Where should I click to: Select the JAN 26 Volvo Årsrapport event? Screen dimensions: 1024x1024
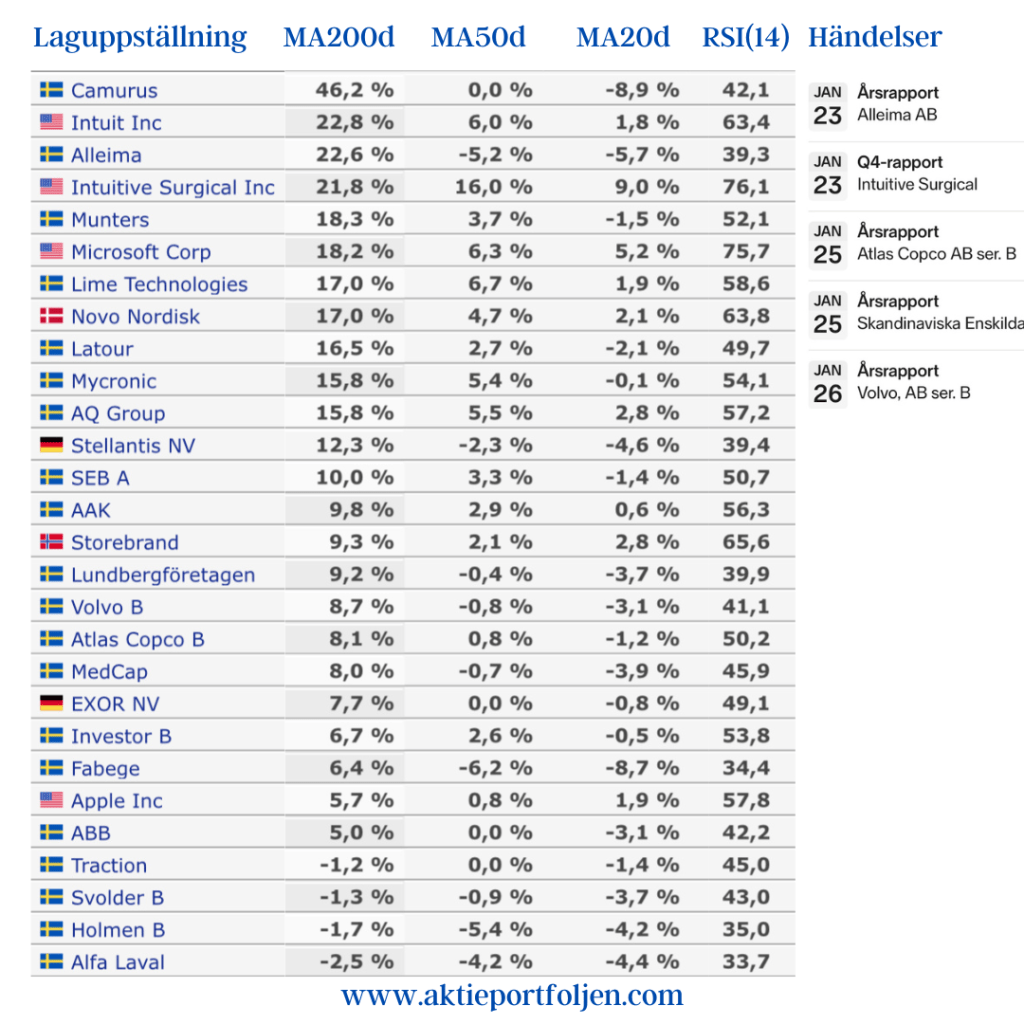point(912,382)
